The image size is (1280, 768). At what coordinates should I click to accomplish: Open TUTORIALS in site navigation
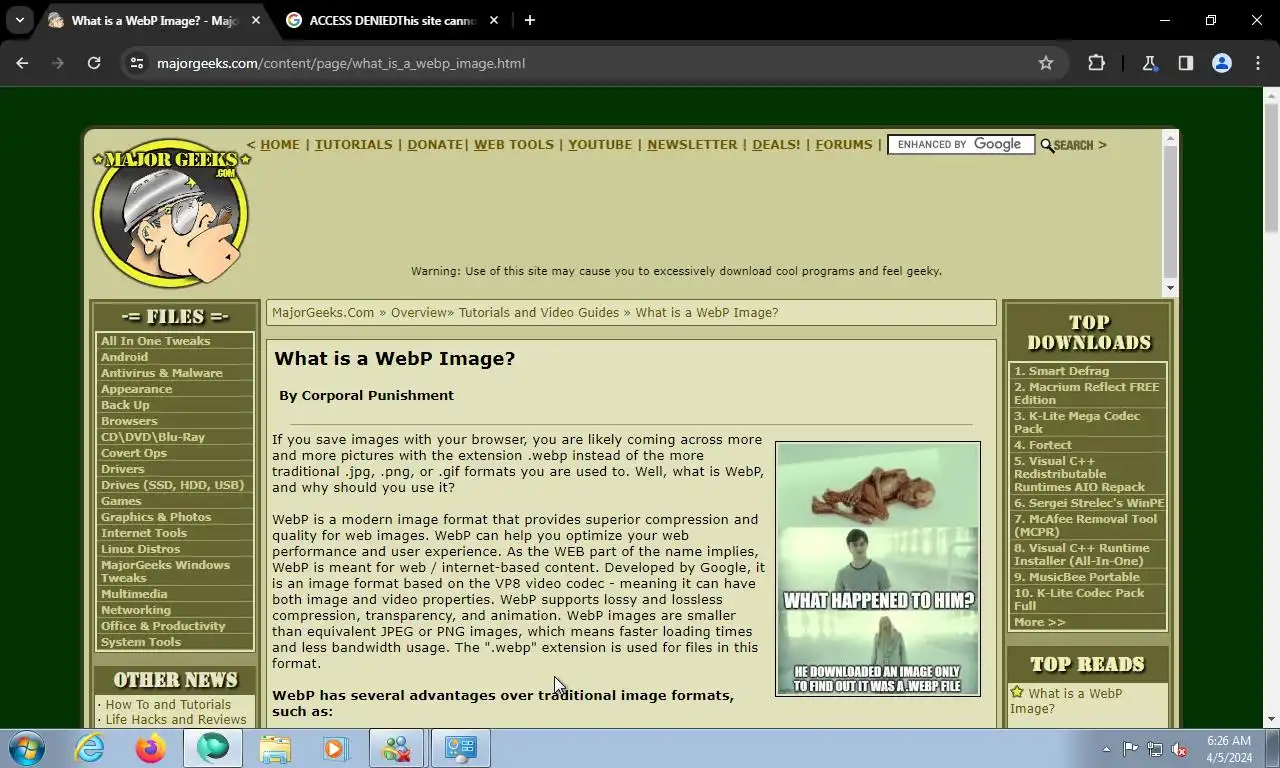pyautogui.click(x=354, y=145)
